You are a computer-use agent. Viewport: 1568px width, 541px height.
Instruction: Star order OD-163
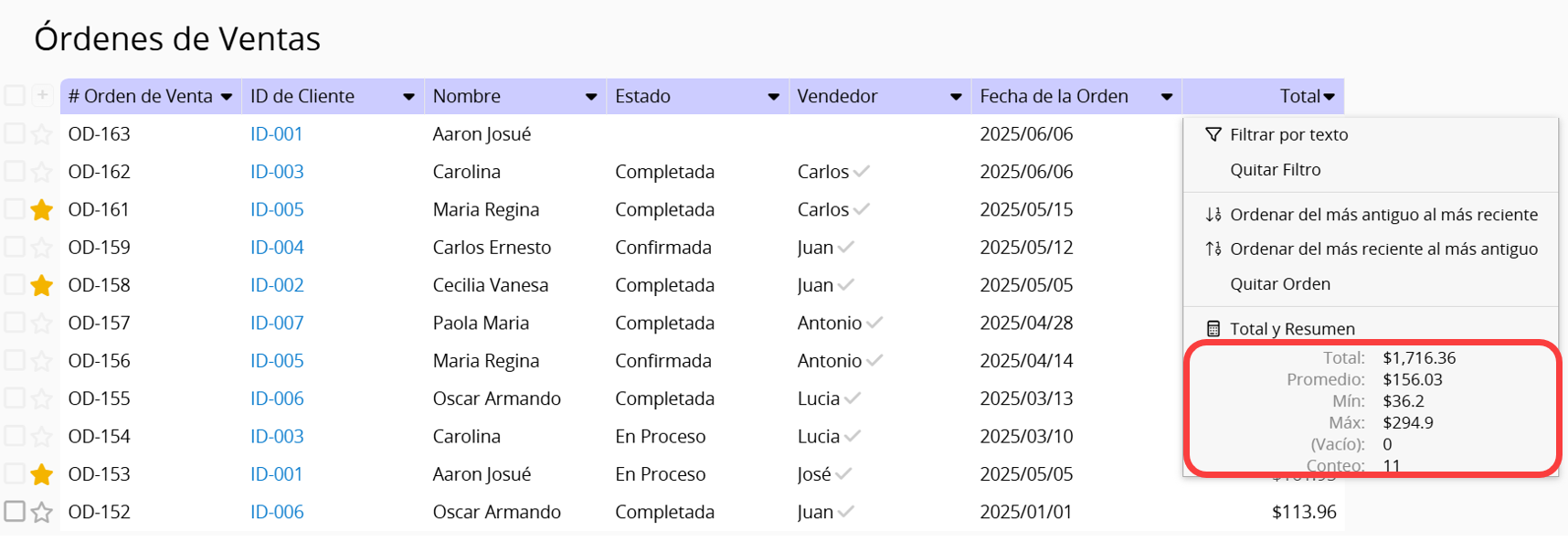tap(41, 134)
